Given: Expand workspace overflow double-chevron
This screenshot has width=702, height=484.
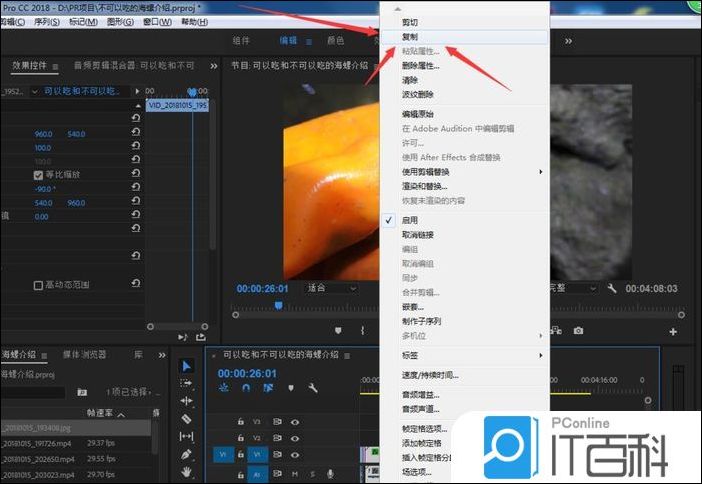Looking at the screenshot, I should click(x=568, y=41).
